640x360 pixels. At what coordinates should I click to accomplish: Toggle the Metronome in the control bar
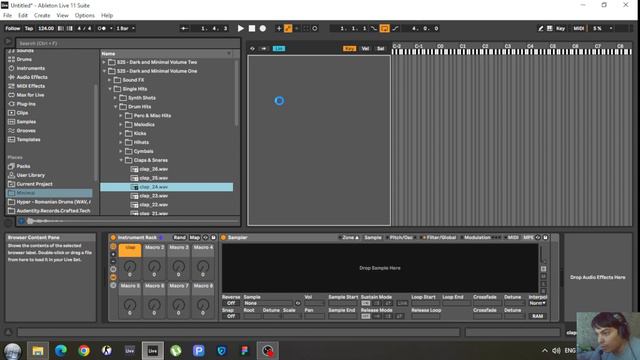coord(102,28)
